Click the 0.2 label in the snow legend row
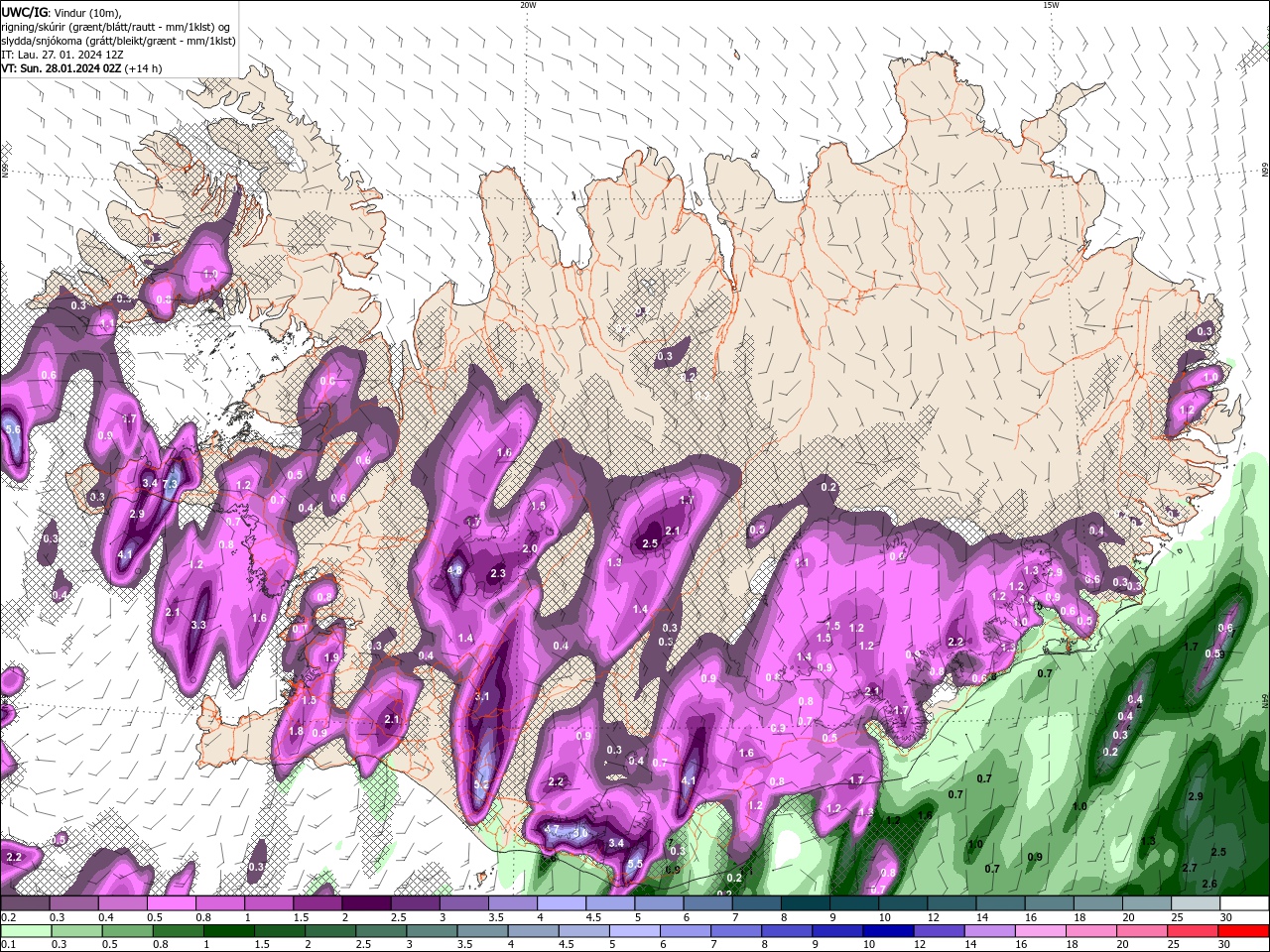 pos(7,917)
